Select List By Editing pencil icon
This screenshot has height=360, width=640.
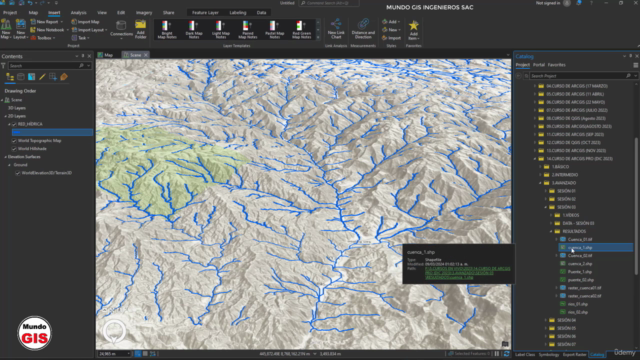[42, 77]
